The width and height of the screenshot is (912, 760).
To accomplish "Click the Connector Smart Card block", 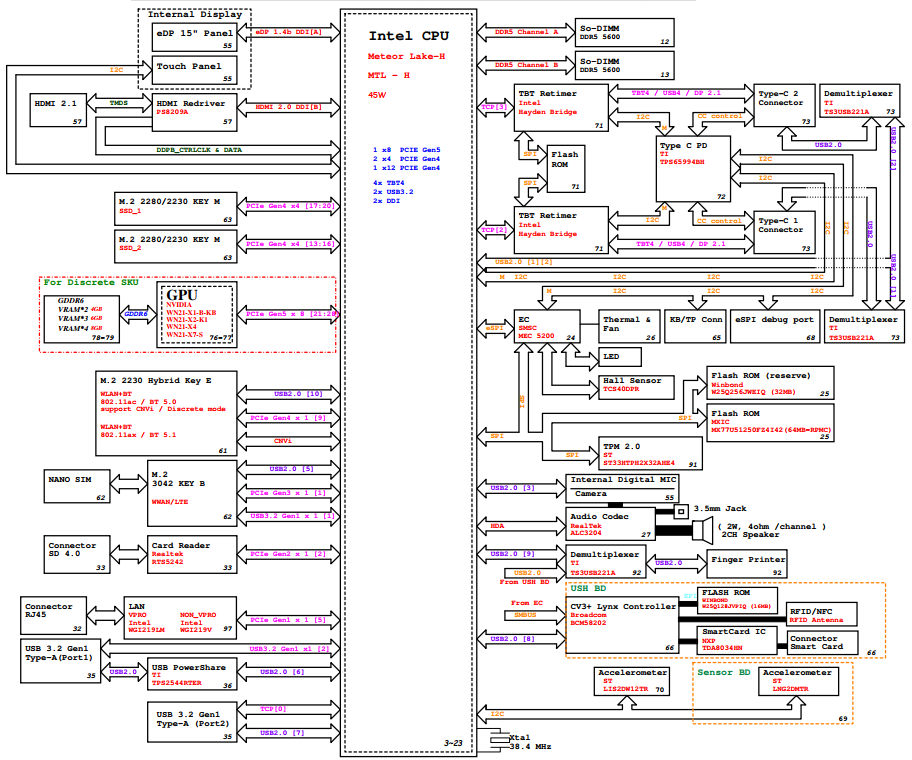I will (x=822, y=642).
